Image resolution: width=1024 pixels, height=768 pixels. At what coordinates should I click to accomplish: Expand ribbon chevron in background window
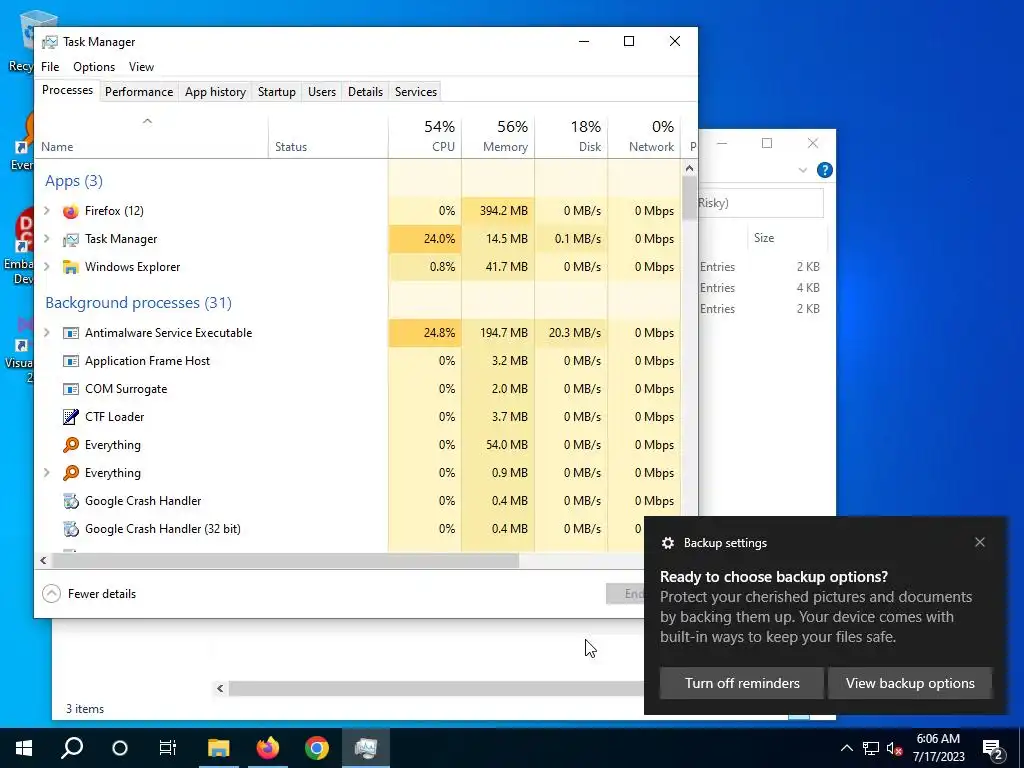pyautogui.click(x=803, y=170)
